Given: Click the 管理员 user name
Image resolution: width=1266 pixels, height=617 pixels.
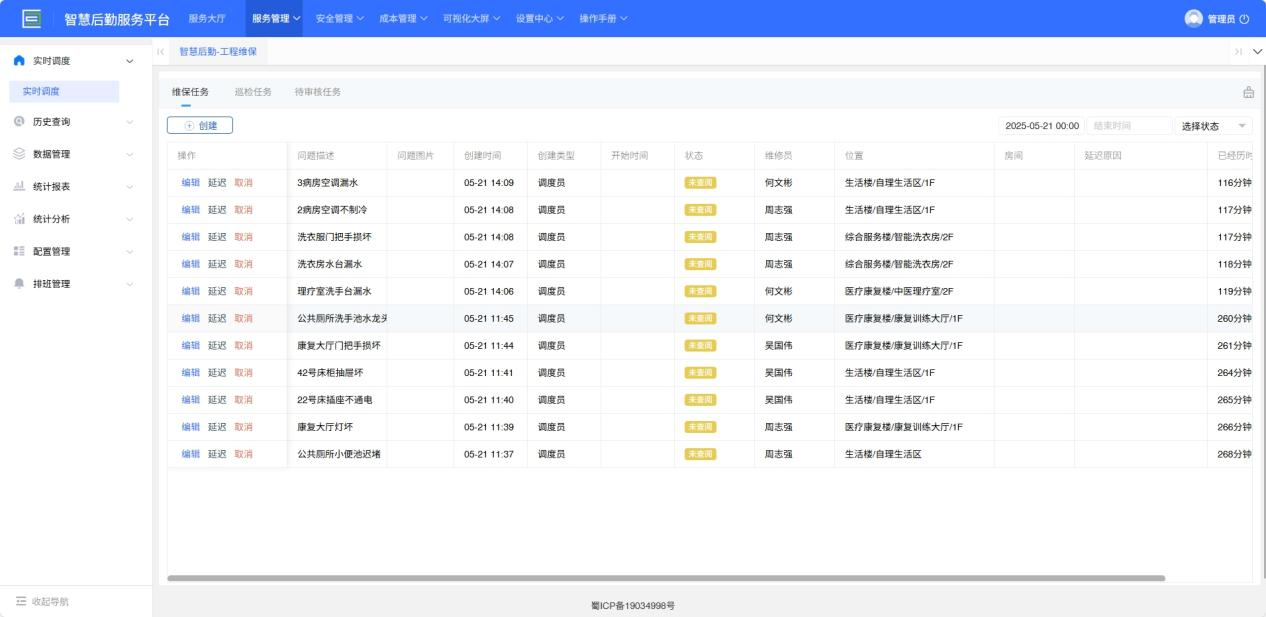Looking at the screenshot, I should tap(1221, 19).
